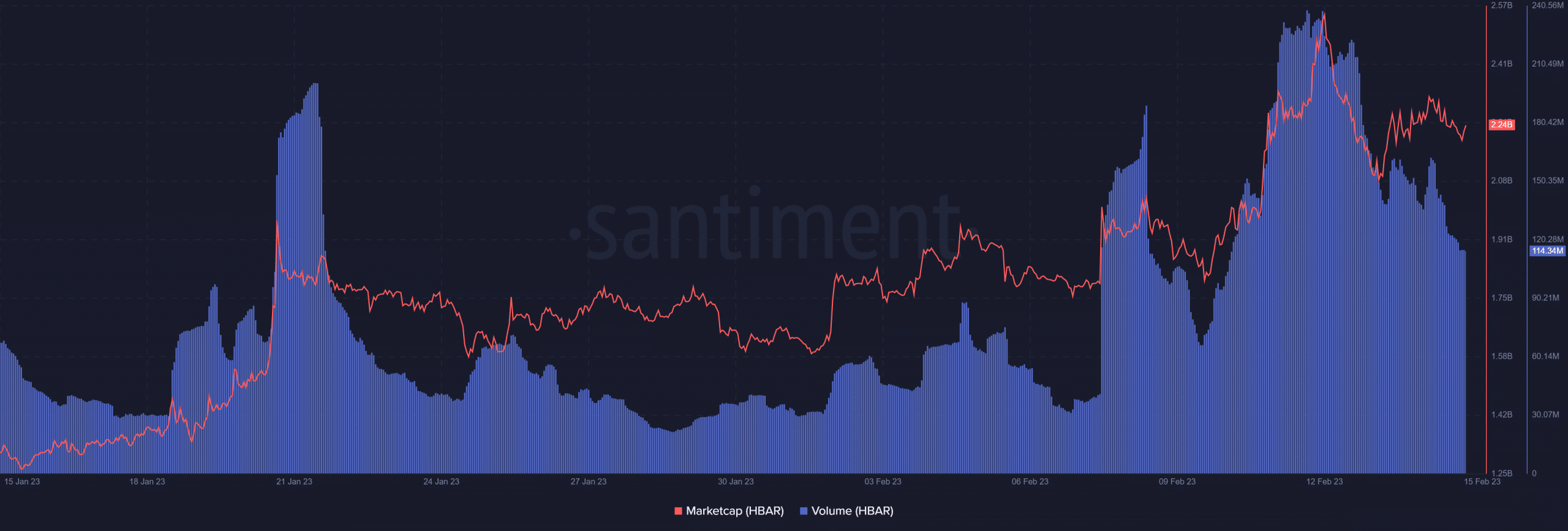Click the 2.41B marketcap axis value
The height and width of the screenshot is (531, 1568).
pos(1501,64)
